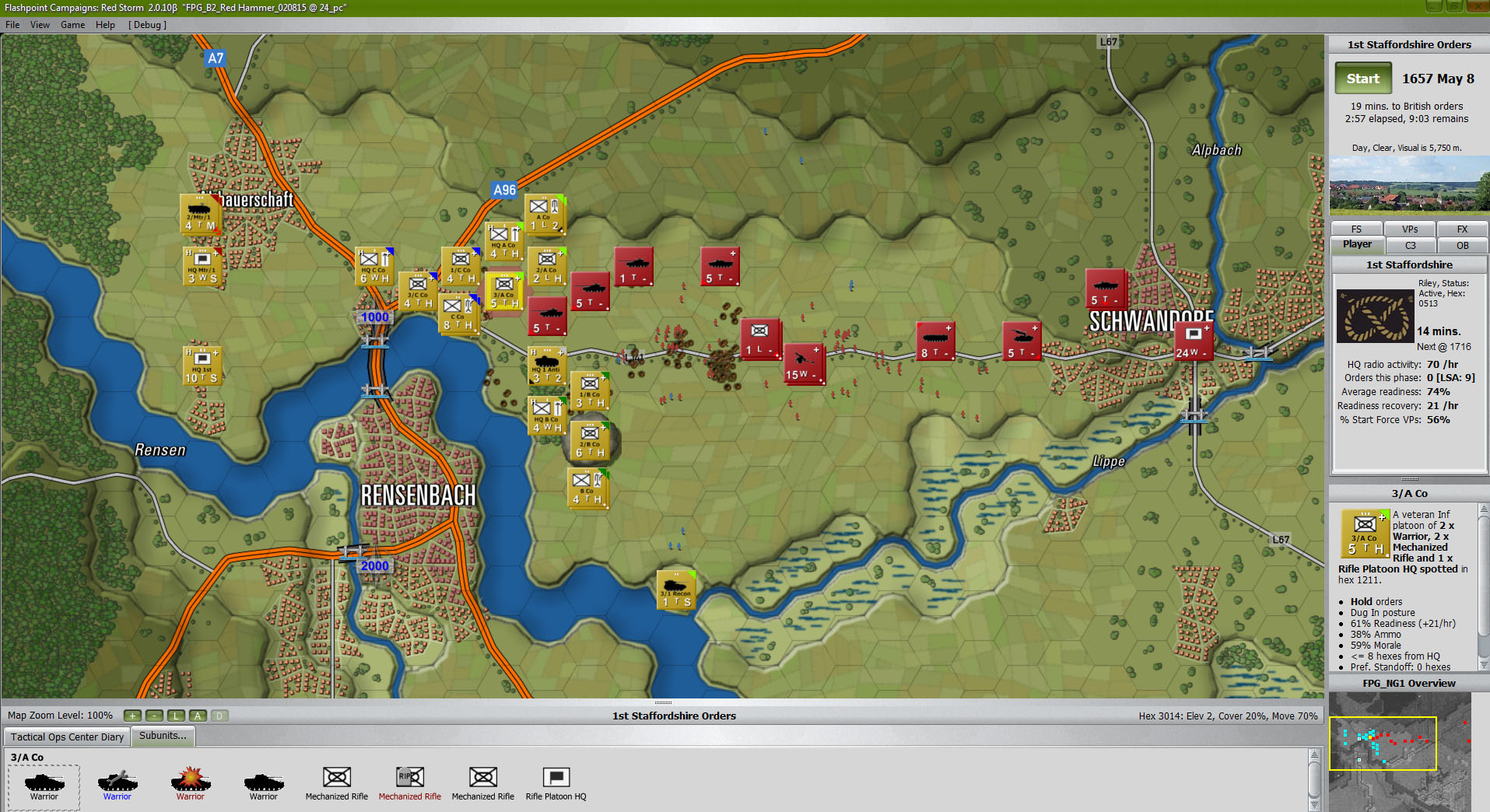Select the Warrior subunit with repair wrench icon
This screenshot has width=1490, height=812.
point(117,782)
